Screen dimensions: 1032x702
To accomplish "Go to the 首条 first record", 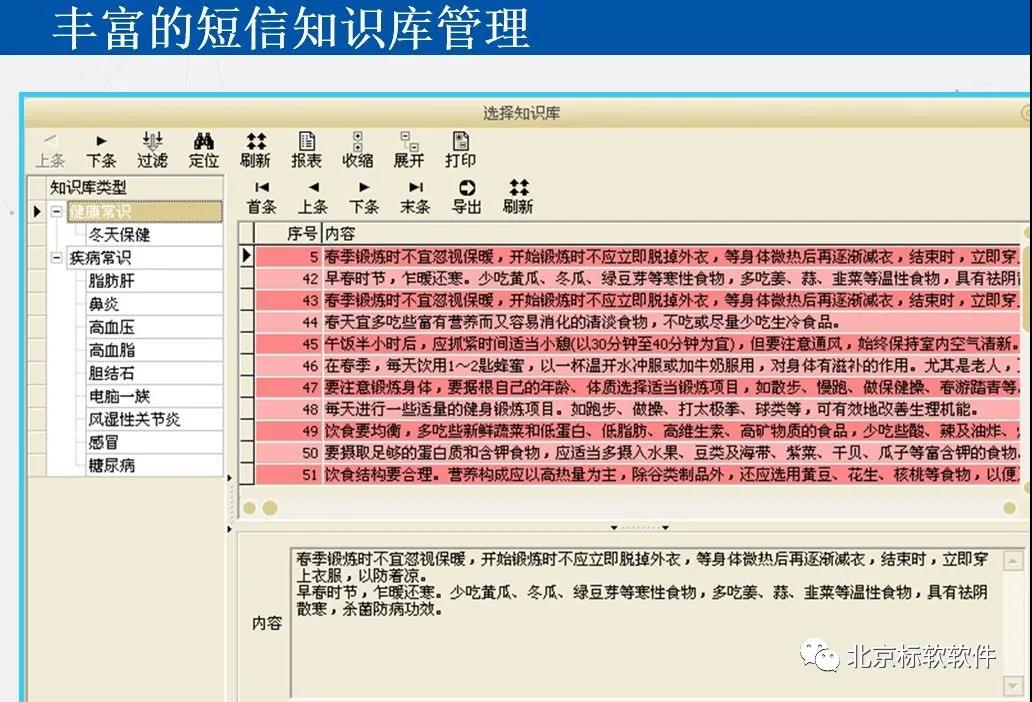I will (x=261, y=197).
